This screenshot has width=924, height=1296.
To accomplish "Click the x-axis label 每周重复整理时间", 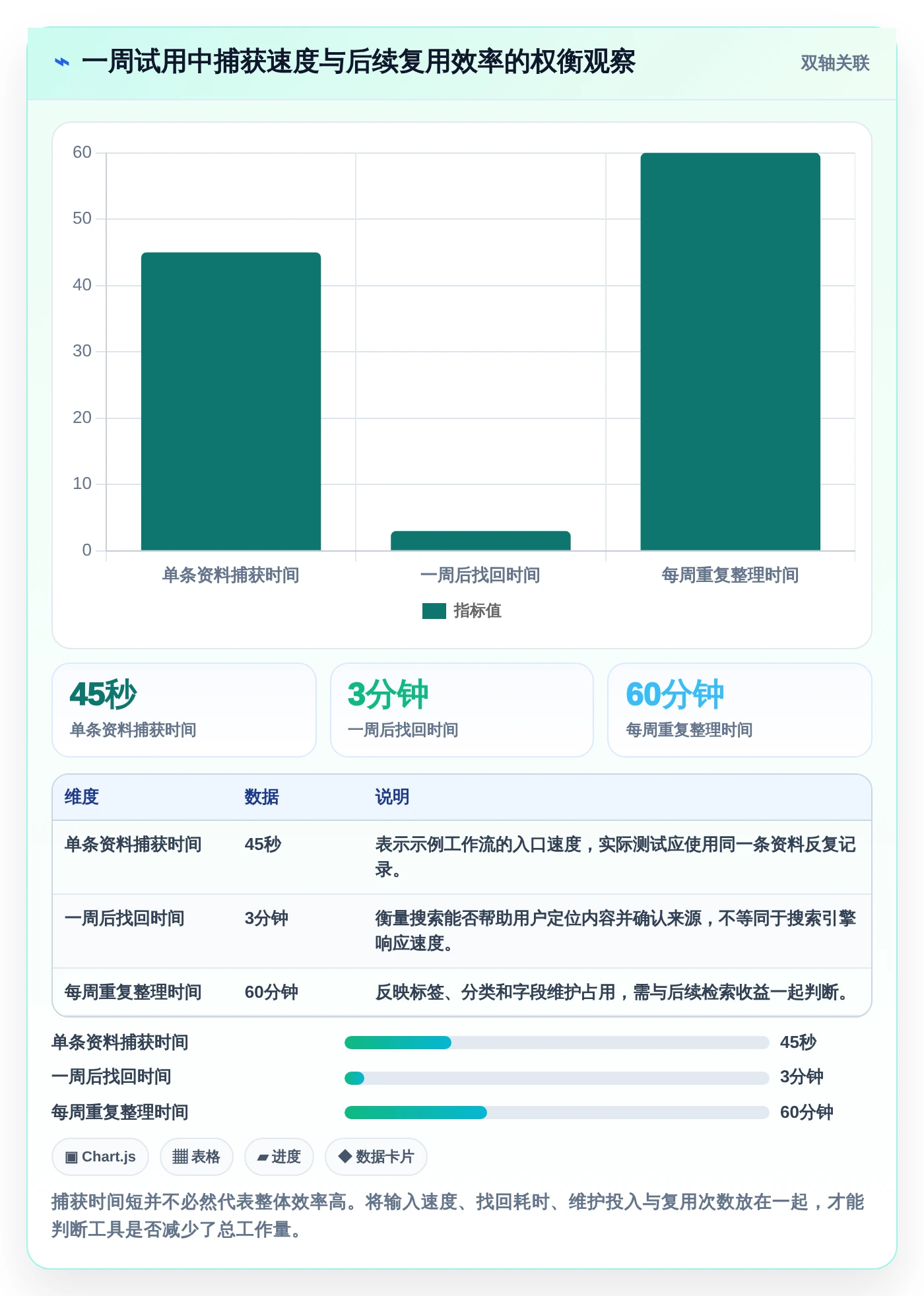I will coord(731,575).
